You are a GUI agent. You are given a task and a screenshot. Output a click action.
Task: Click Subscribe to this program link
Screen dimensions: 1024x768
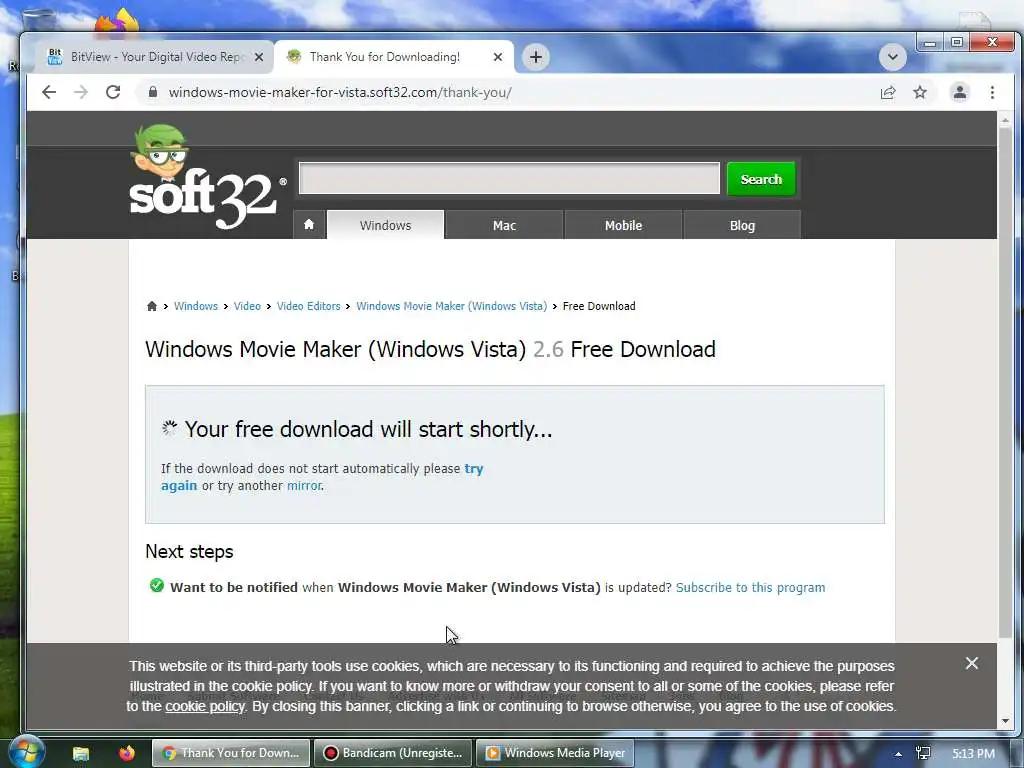pyautogui.click(x=750, y=588)
